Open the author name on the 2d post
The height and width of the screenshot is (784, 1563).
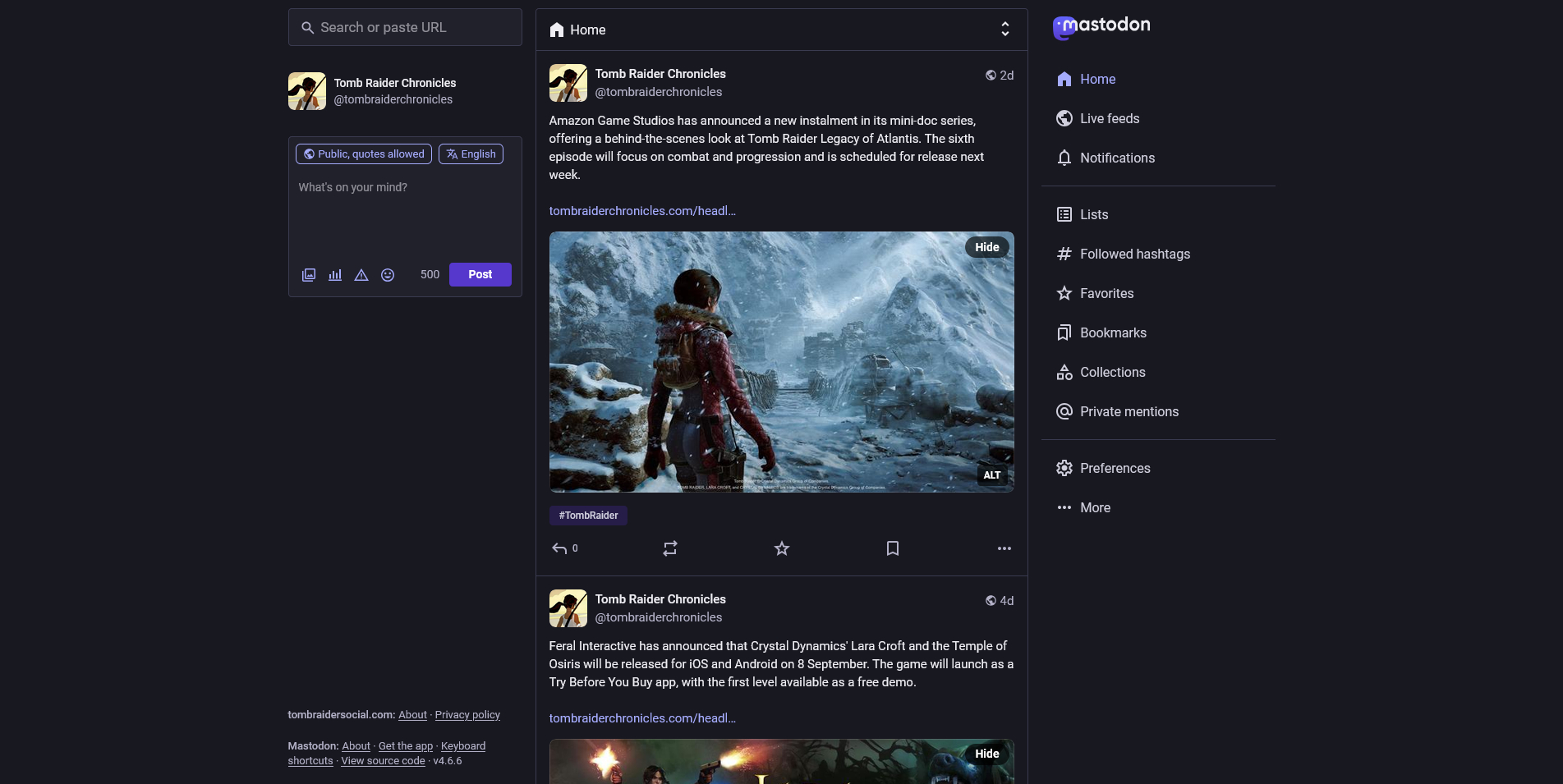[660, 74]
